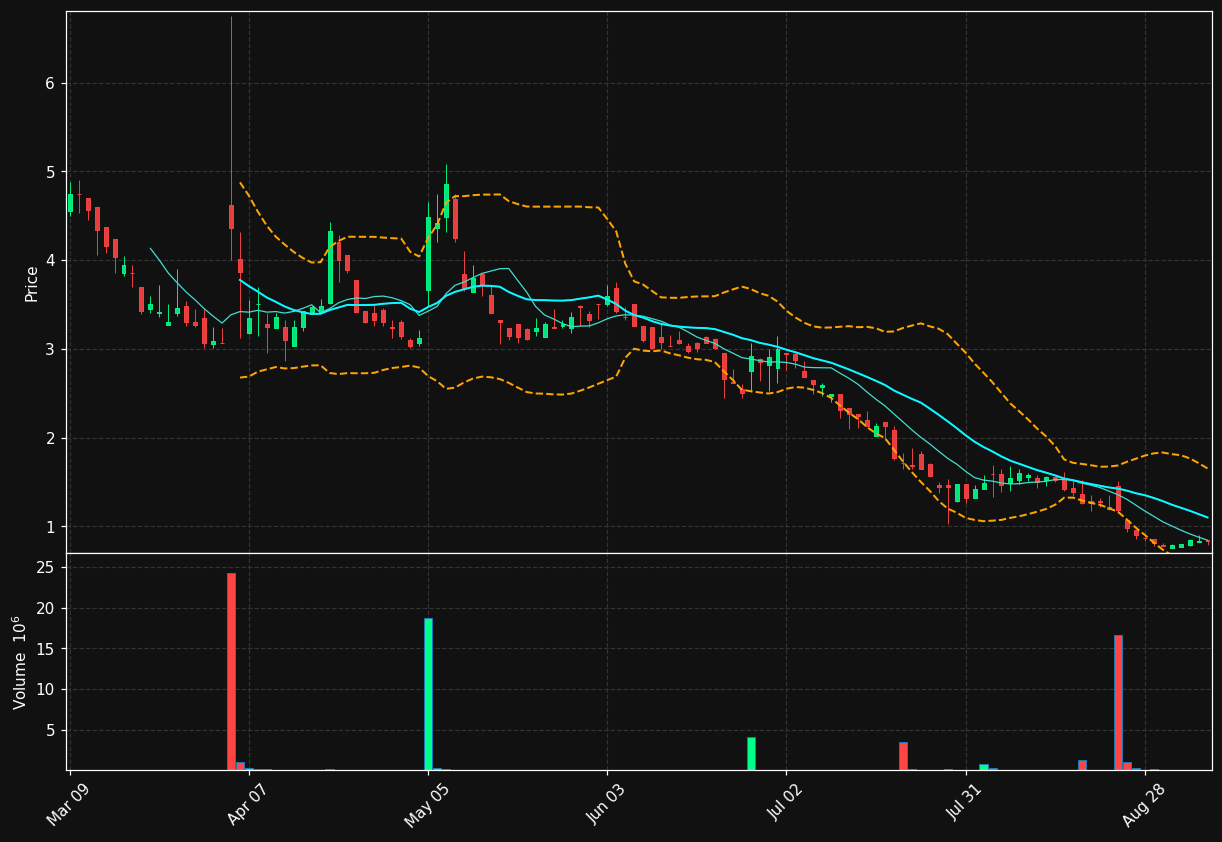Click price axis value 2

point(49,438)
